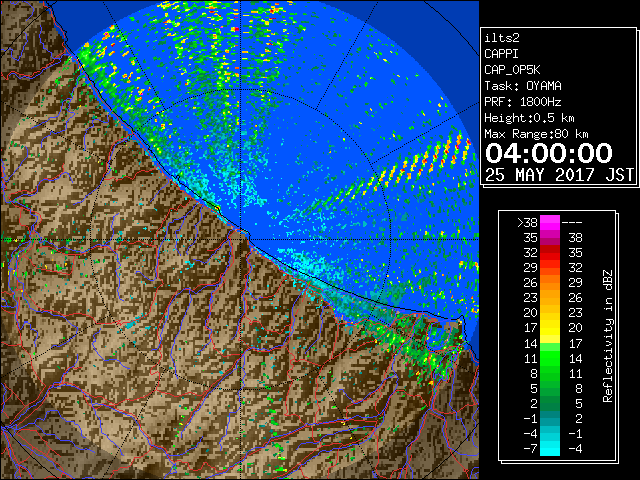This screenshot has width=640, height=480.
Task: Click the "04:00:00" timestamp
Action: (549, 153)
